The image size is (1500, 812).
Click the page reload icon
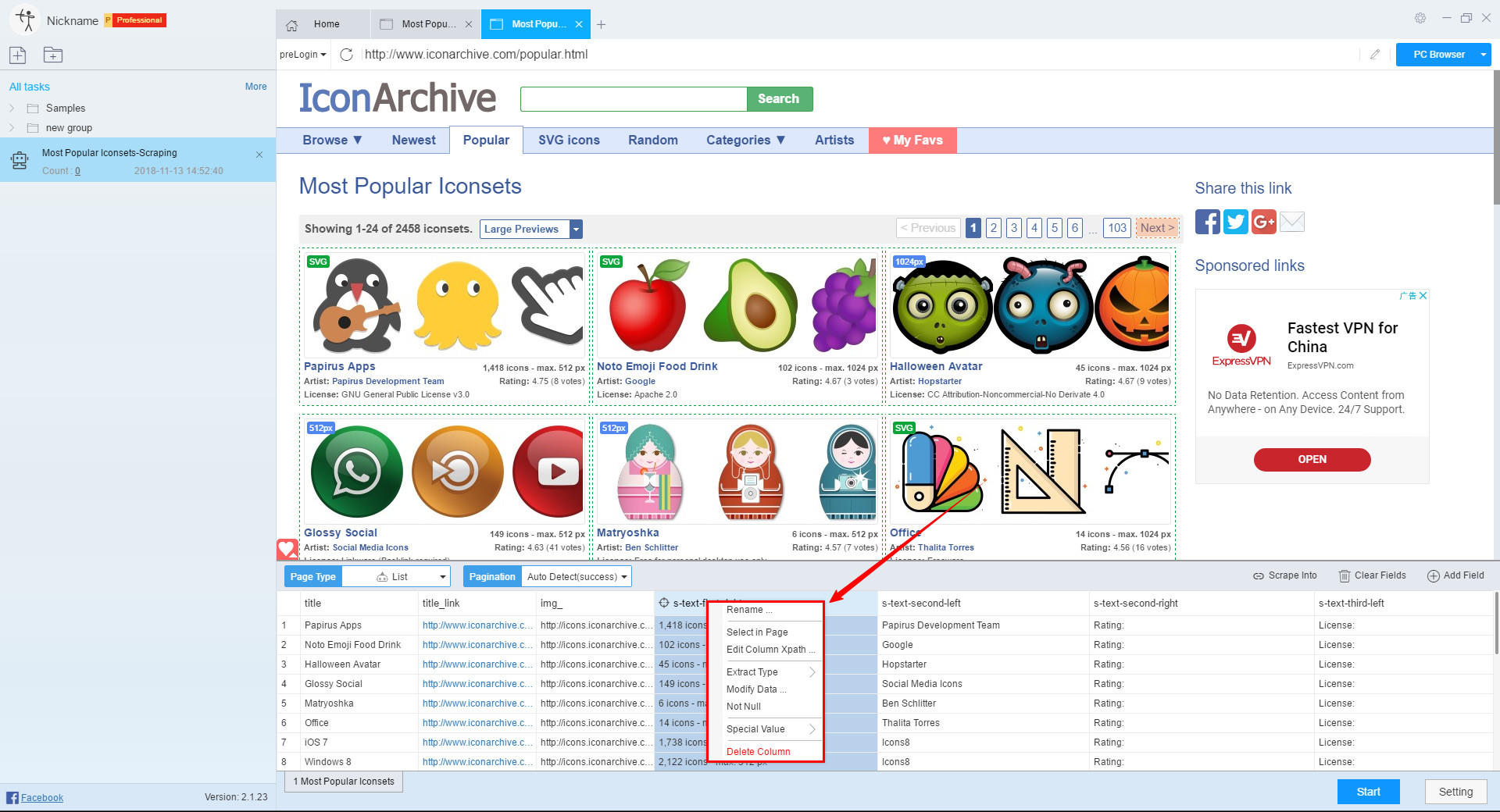click(347, 55)
